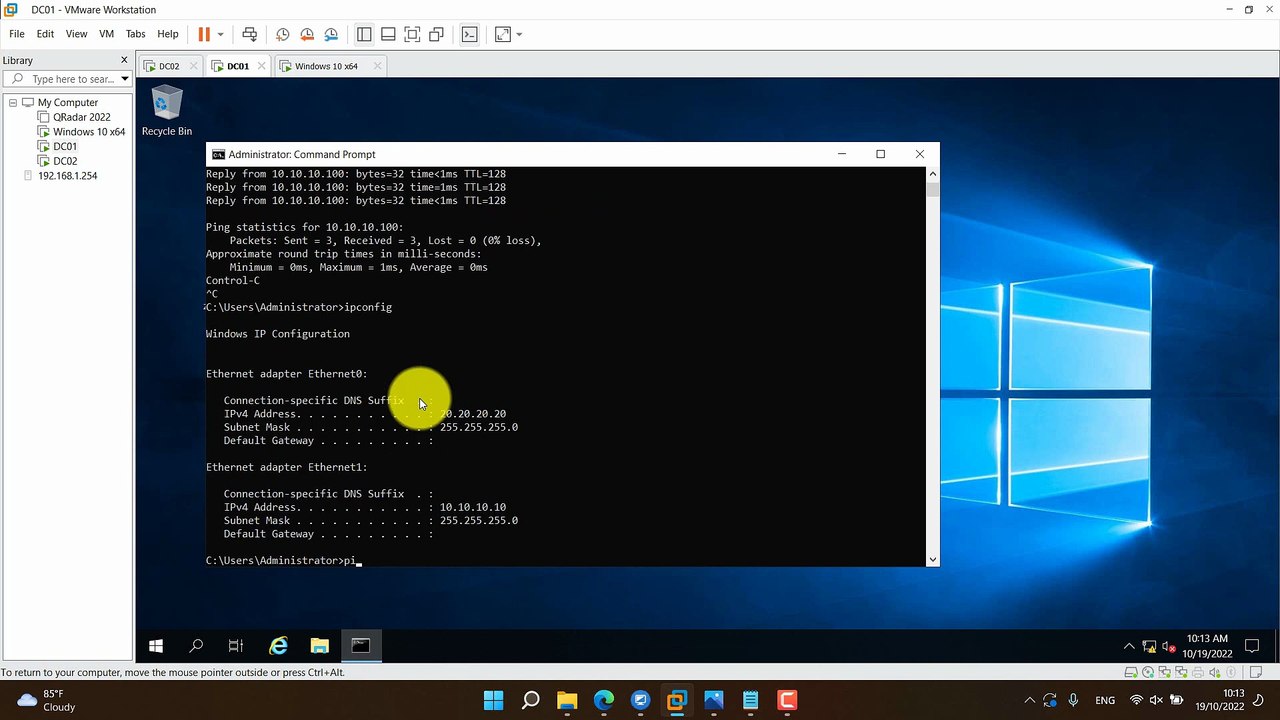1280x720 pixels.
Task: Close the DC02 tab
Action: pyautogui.click(x=193, y=66)
